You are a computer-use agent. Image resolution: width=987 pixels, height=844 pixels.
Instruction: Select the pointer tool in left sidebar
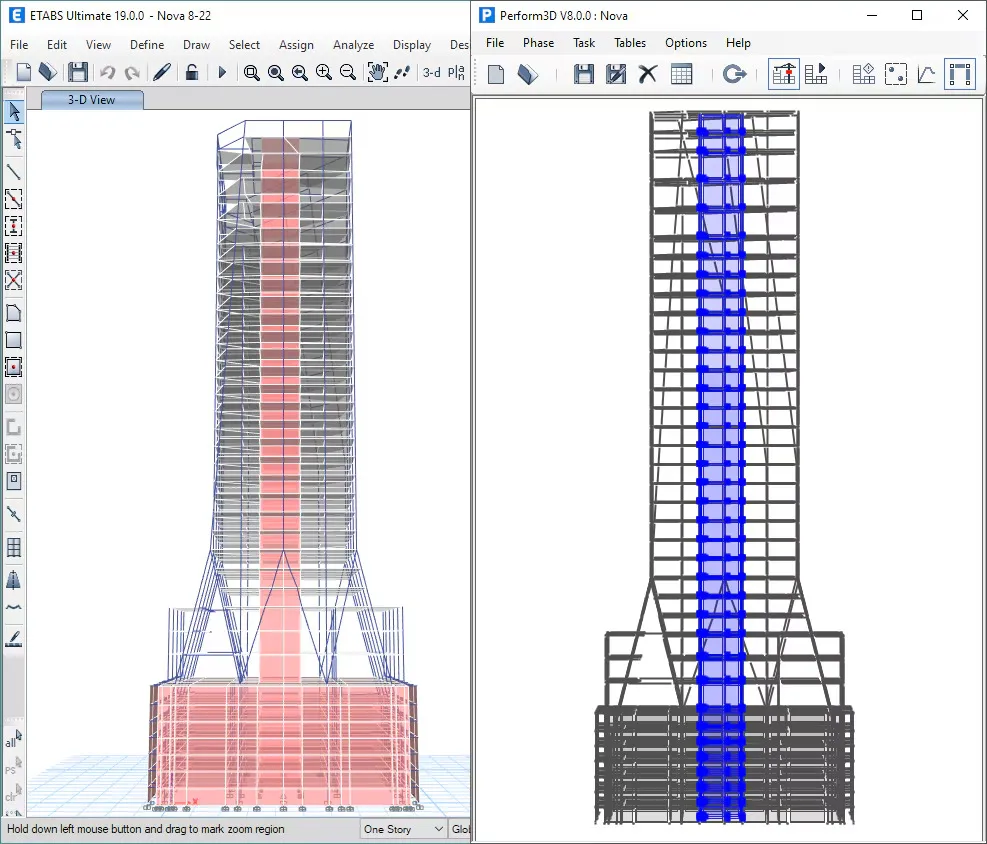tap(14, 111)
